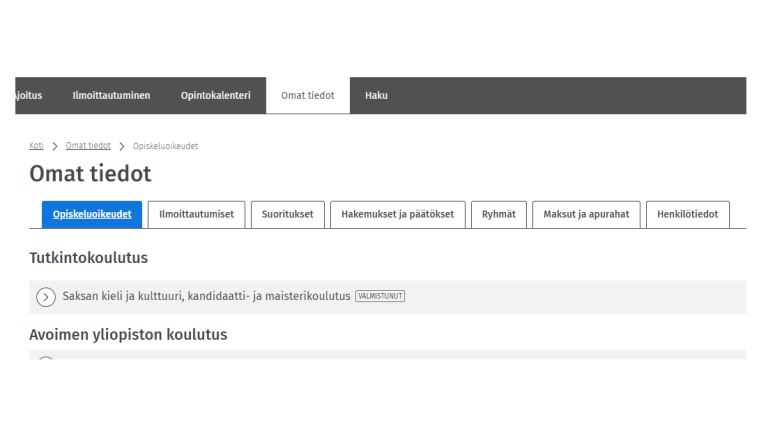Open the Suoritukset tab
The image size is (768, 432).
point(287,214)
